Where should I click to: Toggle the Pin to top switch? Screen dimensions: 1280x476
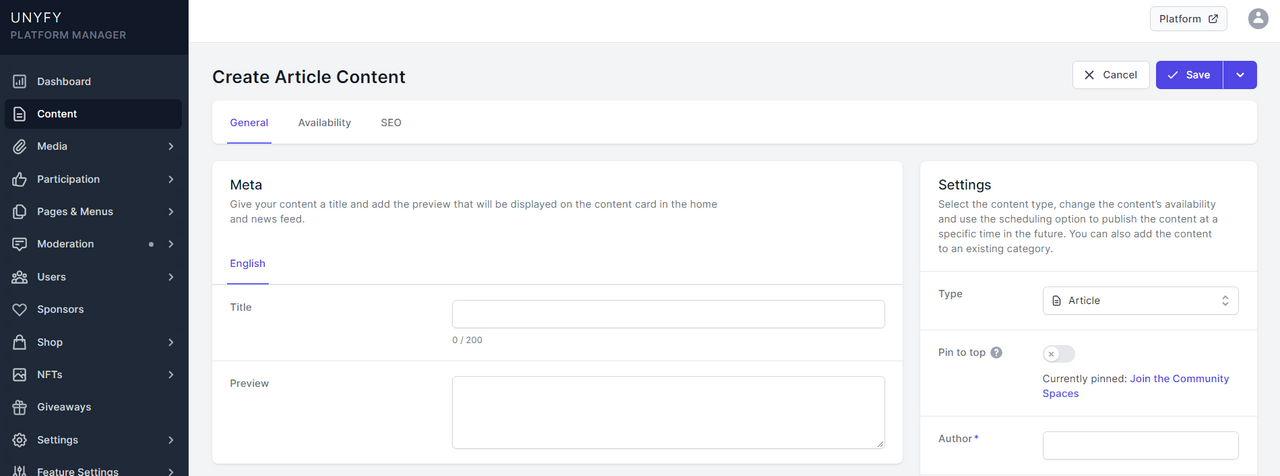click(1059, 354)
